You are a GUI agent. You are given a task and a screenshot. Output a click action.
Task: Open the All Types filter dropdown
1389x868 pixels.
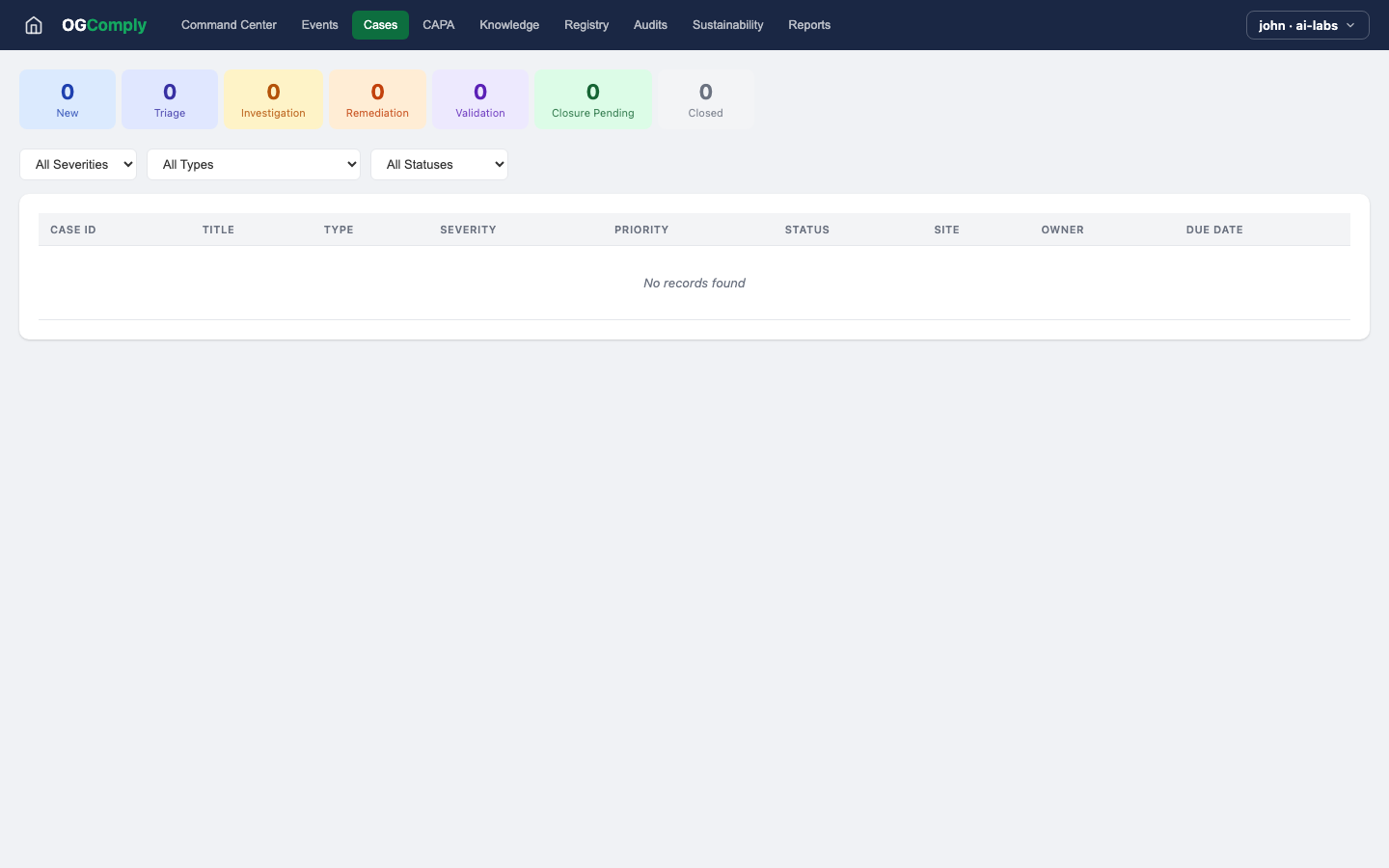pyautogui.click(x=254, y=164)
